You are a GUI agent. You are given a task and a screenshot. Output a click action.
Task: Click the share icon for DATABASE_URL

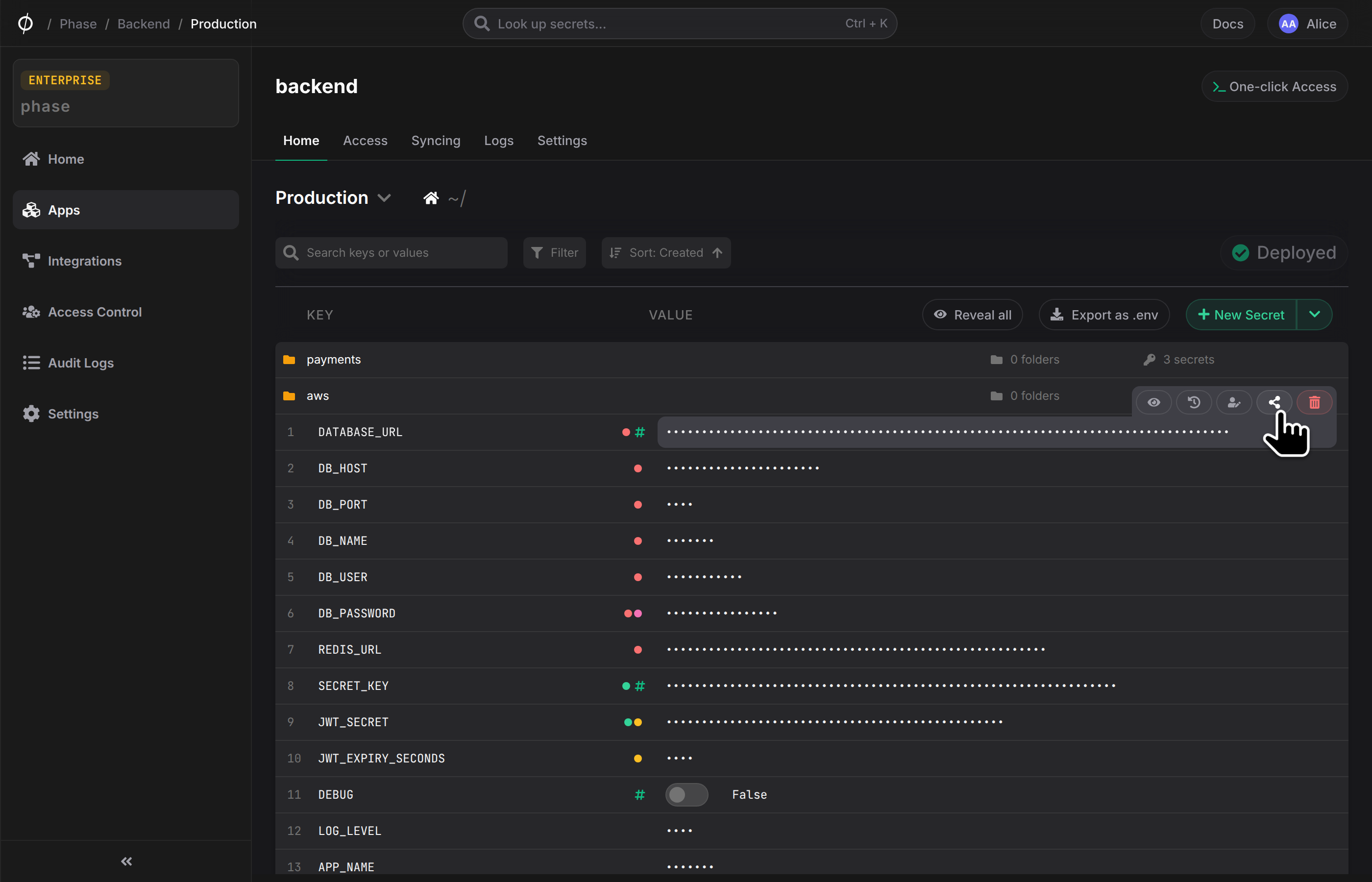pyautogui.click(x=1274, y=402)
